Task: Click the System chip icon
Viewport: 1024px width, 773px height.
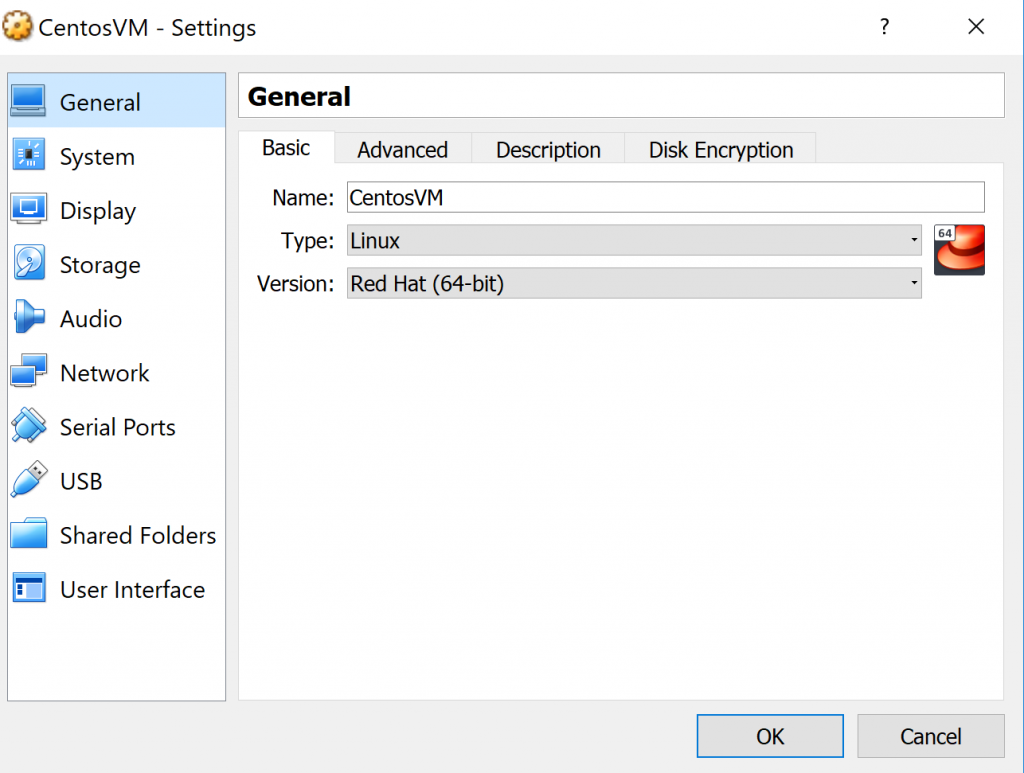Action: pos(28,155)
